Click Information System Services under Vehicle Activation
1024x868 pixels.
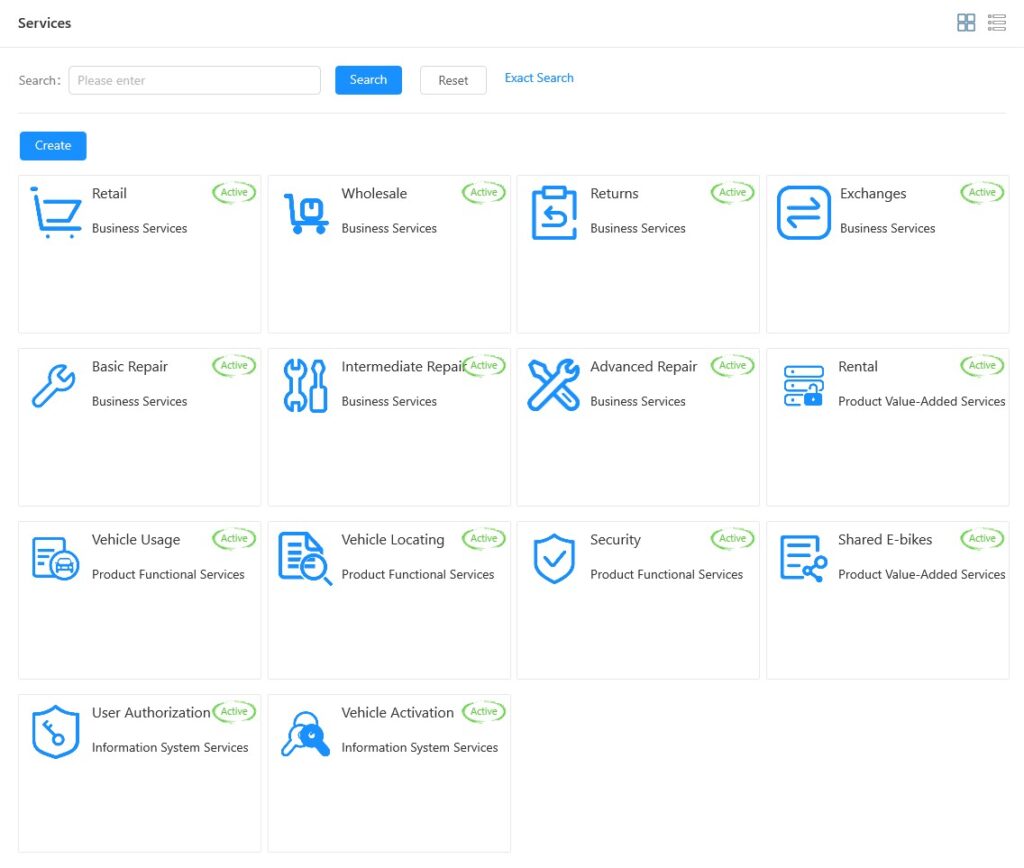click(419, 748)
